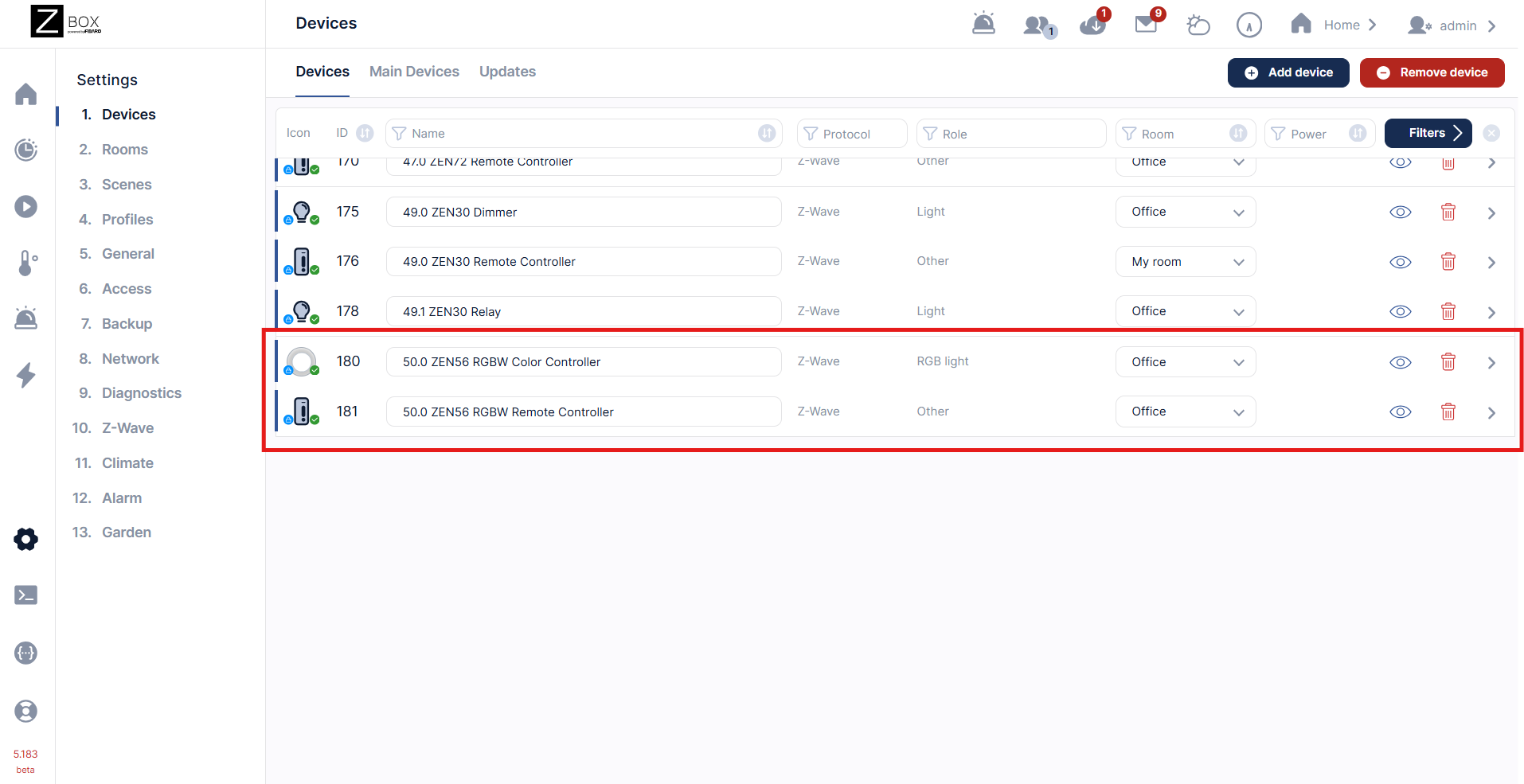Open the history clock sidebar icon

coord(26,150)
